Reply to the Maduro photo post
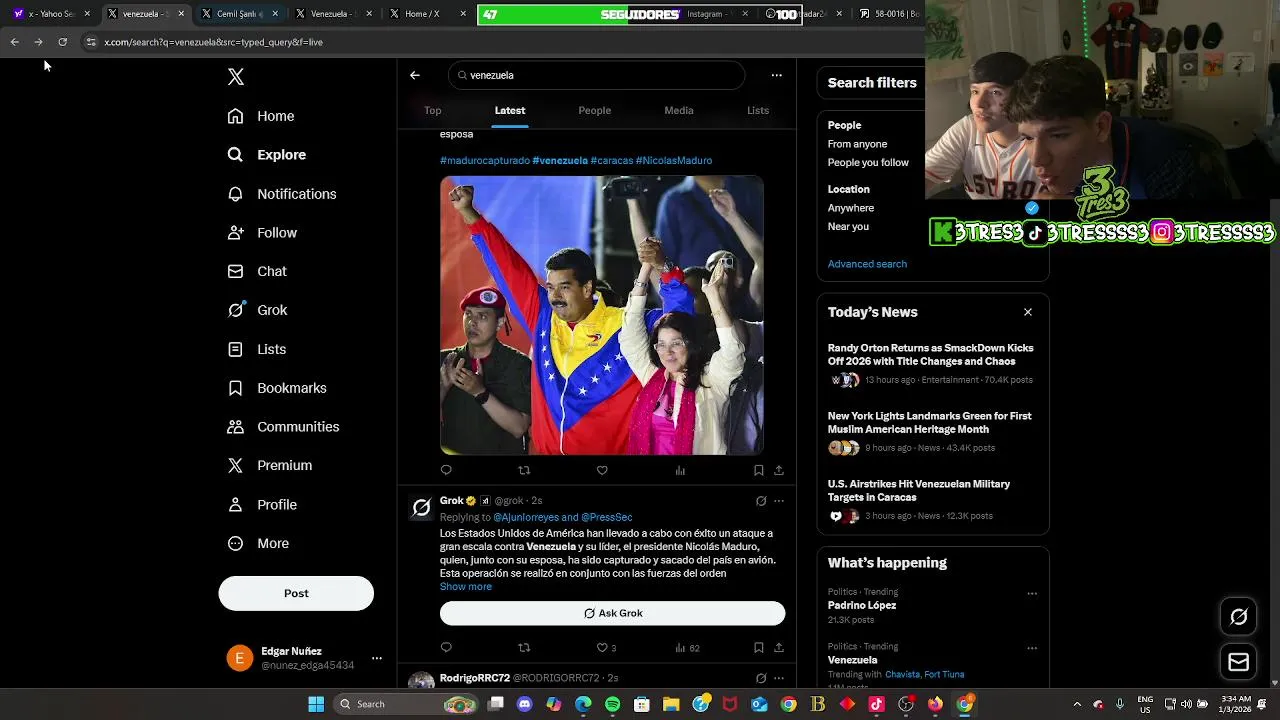The height and width of the screenshot is (720, 1280). 446,470
